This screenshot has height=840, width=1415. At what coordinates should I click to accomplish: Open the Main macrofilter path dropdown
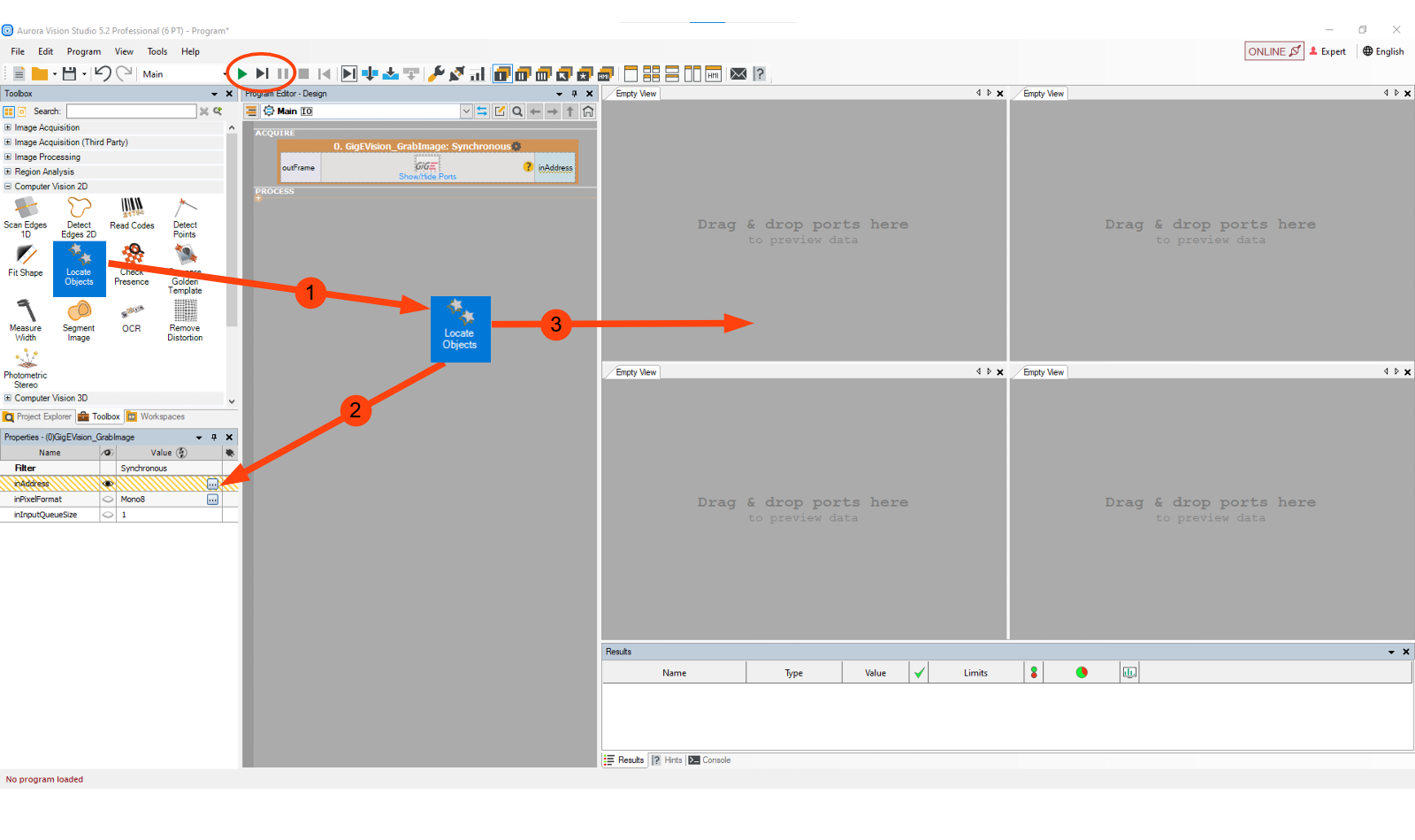click(466, 111)
